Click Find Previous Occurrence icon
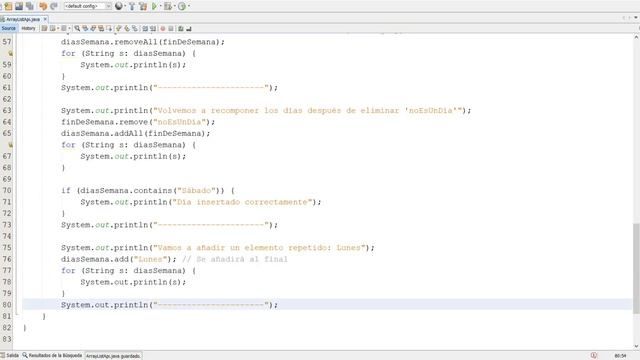The width and height of the screenshot is (640, 360). pos(85,28)
